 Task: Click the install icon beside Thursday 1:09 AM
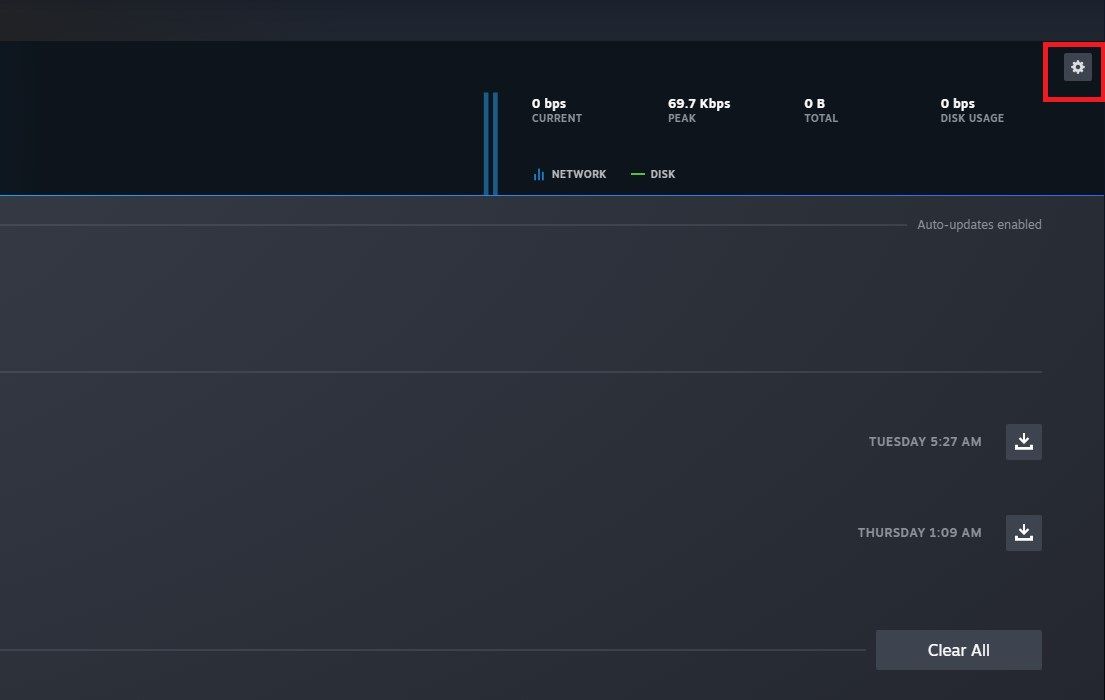(1023, 532)
